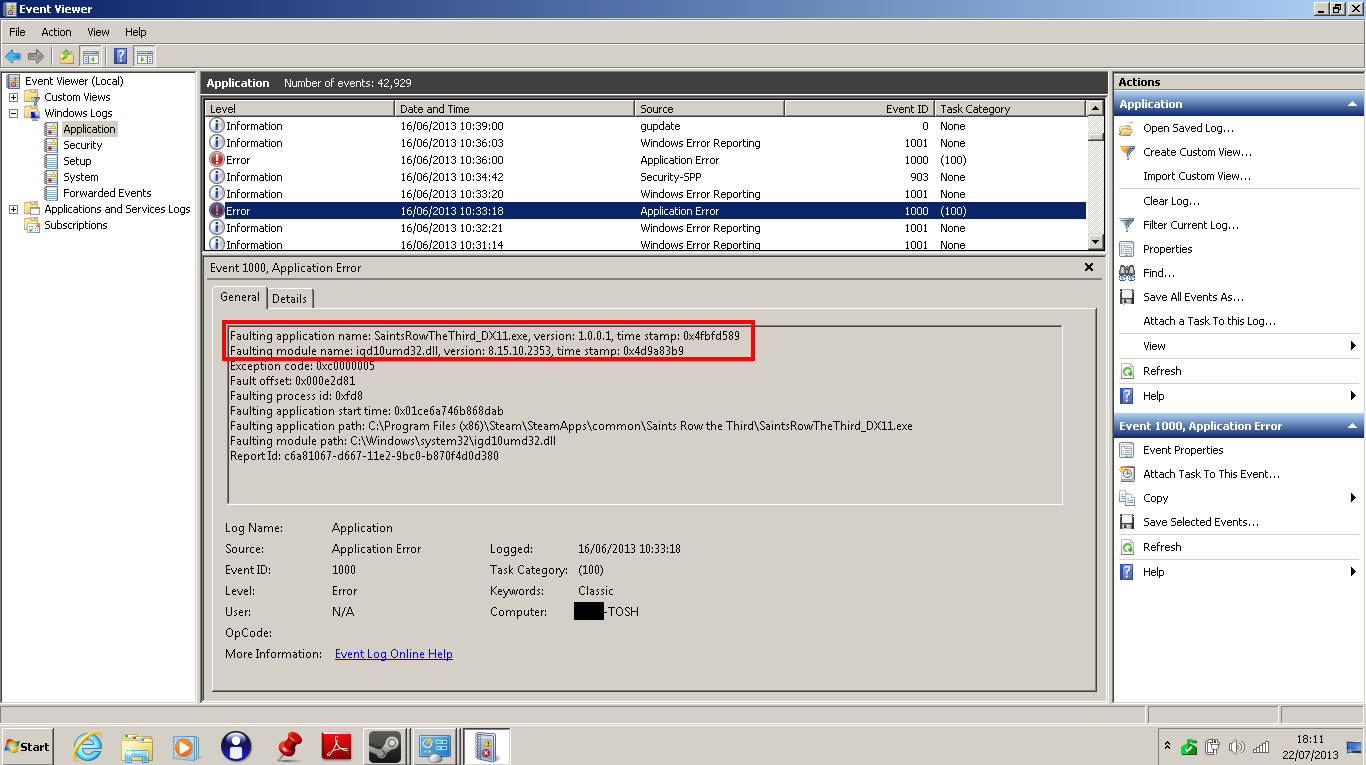Click Save All Events As action
Viewport: 1366px width, 765px height.
[1194, 297]
